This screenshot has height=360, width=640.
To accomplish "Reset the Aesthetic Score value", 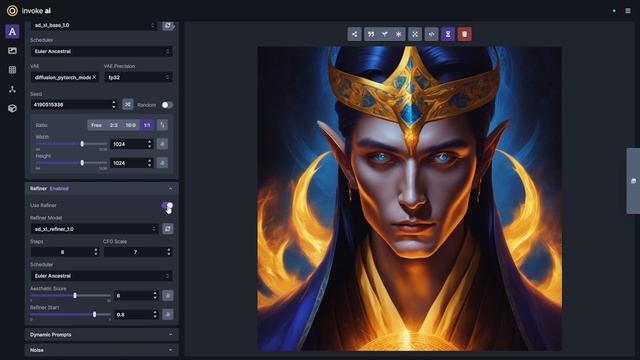I will tap(168, 295).
